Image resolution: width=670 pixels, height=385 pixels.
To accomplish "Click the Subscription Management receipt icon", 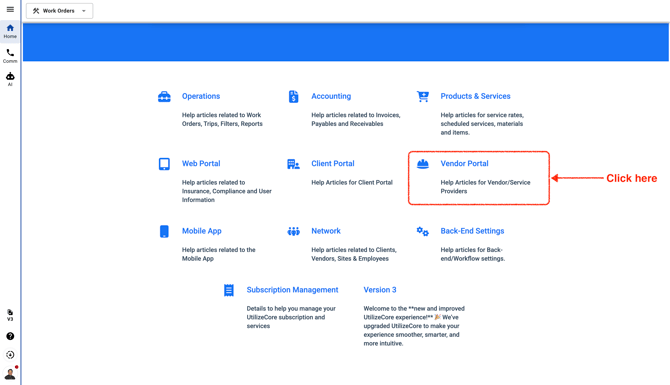I will [x=229, y=290].
